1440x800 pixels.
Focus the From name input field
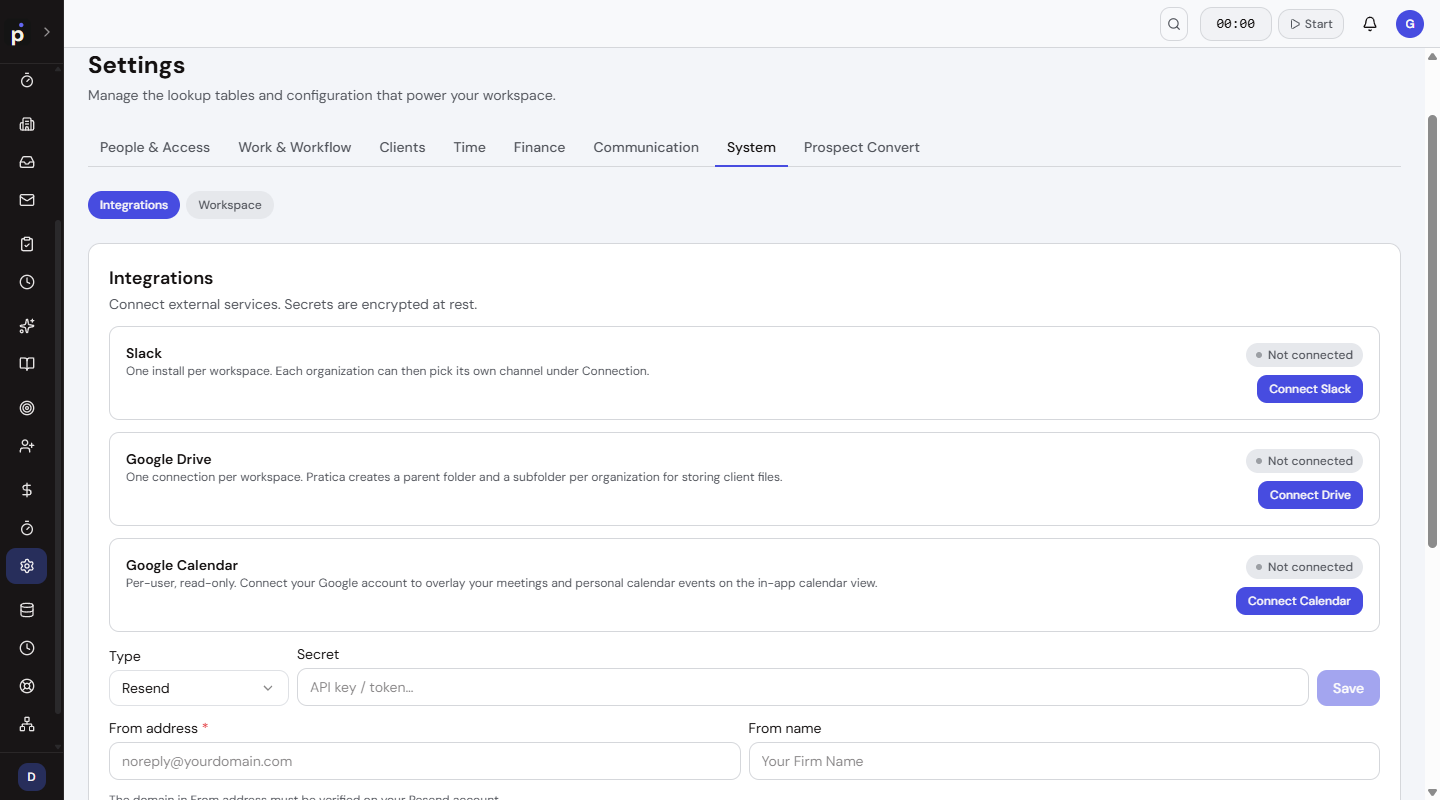pyautogui.click(x=1064, y=761)
